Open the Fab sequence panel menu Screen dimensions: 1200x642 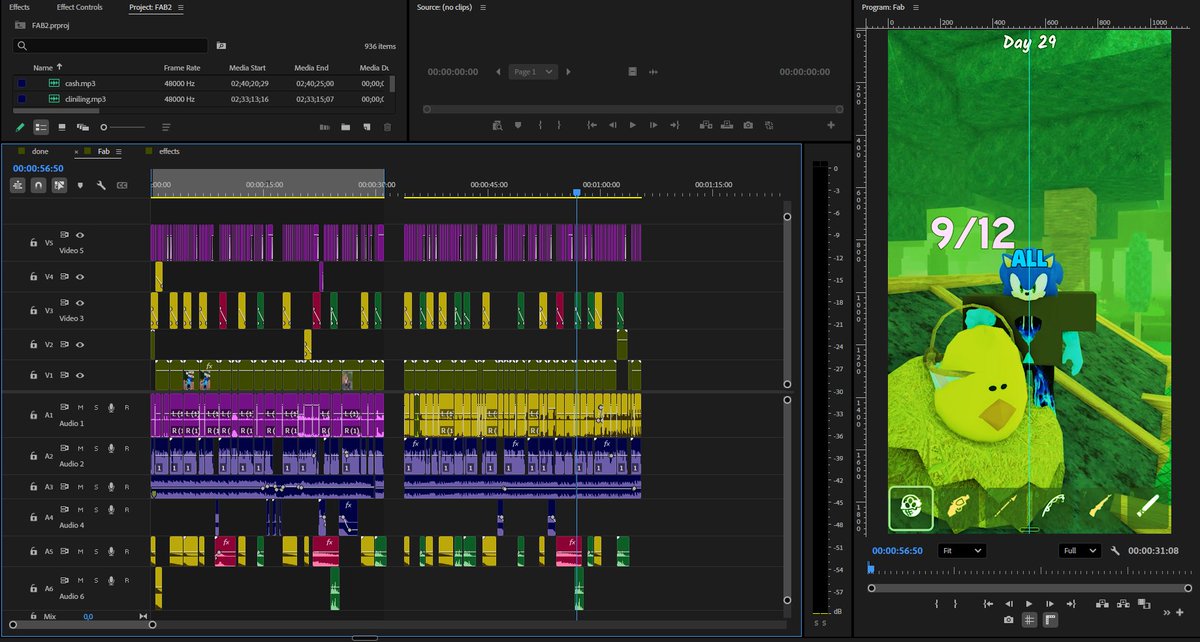point(118,151)
